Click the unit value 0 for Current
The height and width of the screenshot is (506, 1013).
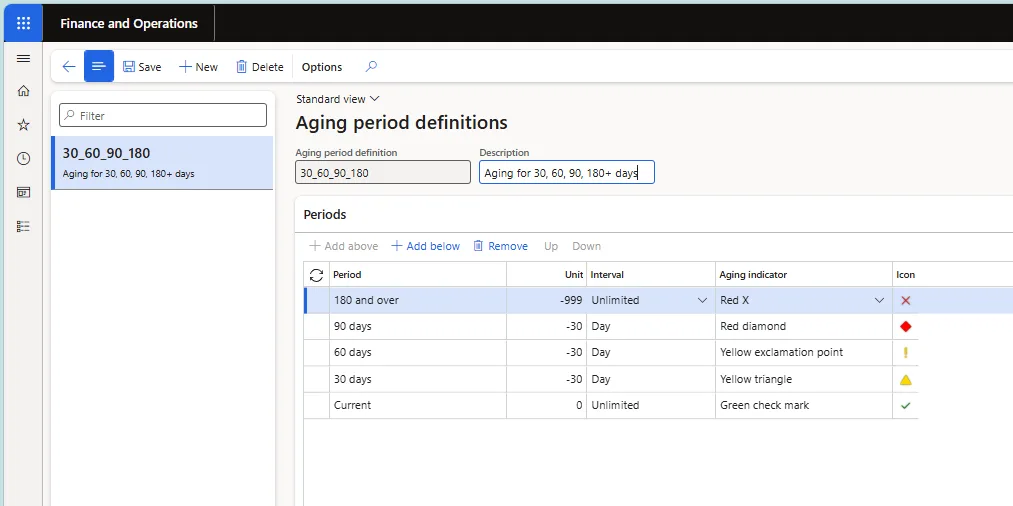(547, 405)
